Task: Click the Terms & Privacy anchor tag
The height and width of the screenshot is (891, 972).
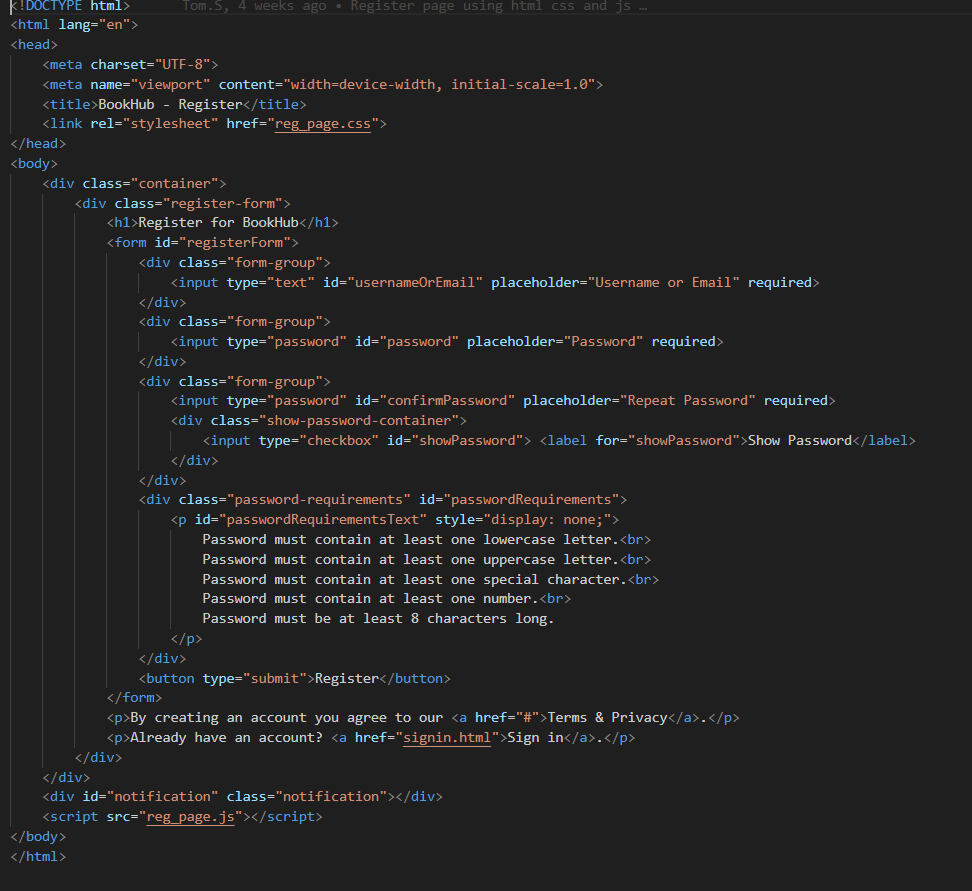Action: pos(602,717)
